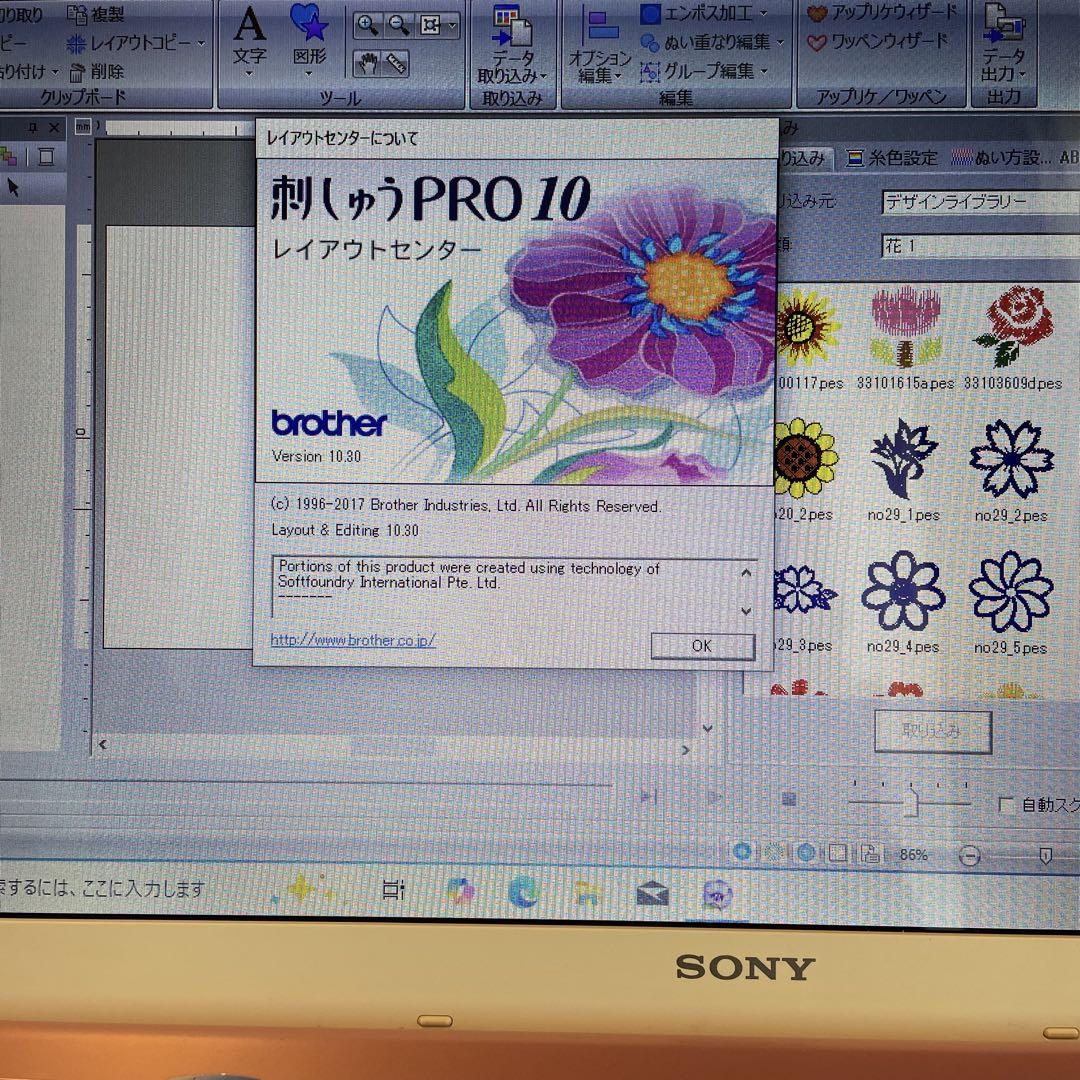Open the データ出力 dropdown
The image size is (1080, 1080).
(x=1022, y=74)
